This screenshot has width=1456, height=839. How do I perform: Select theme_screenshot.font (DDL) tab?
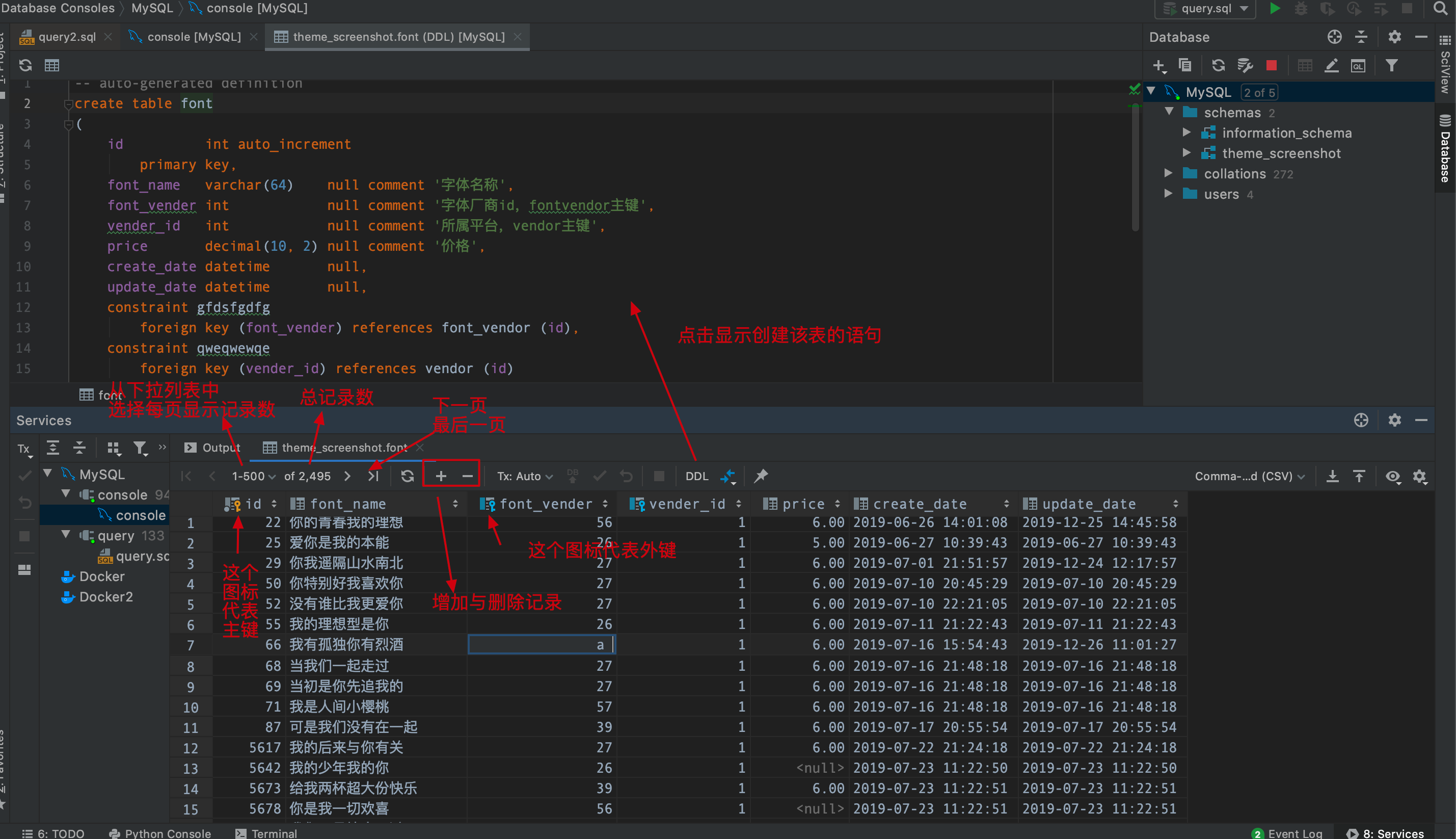point(397,37)
